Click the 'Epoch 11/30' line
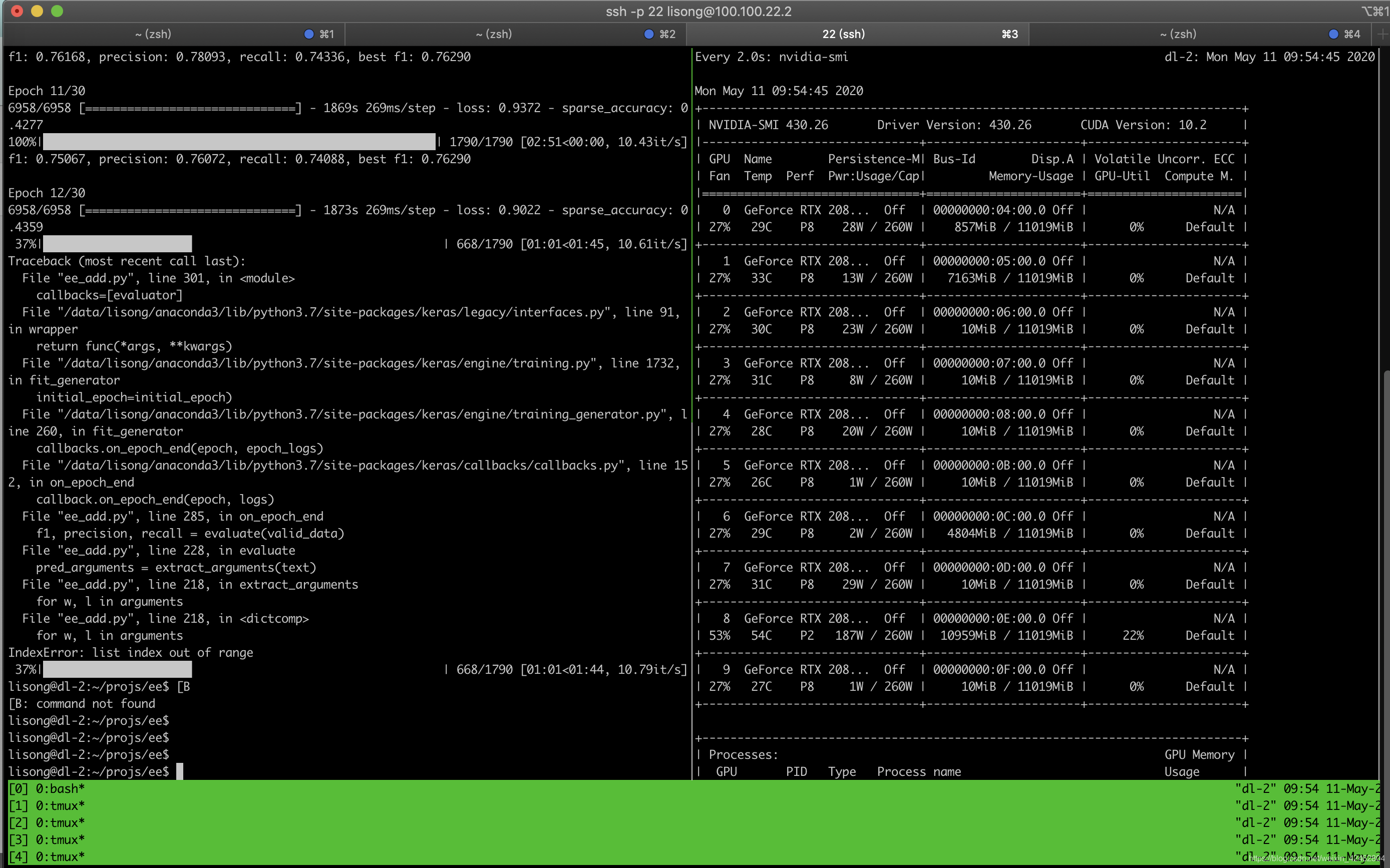This screenshot has width=1390, height=868. pos(47,91)
